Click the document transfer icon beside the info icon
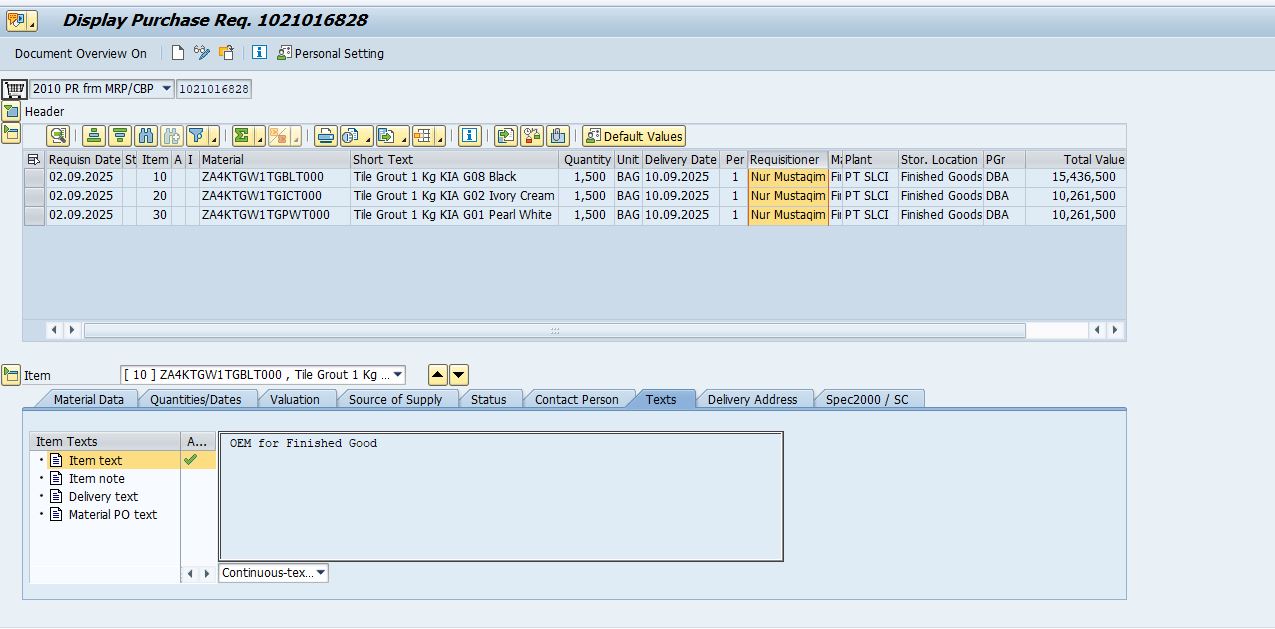This screenshot has width=1275, height=629. [x=506, y=136]
